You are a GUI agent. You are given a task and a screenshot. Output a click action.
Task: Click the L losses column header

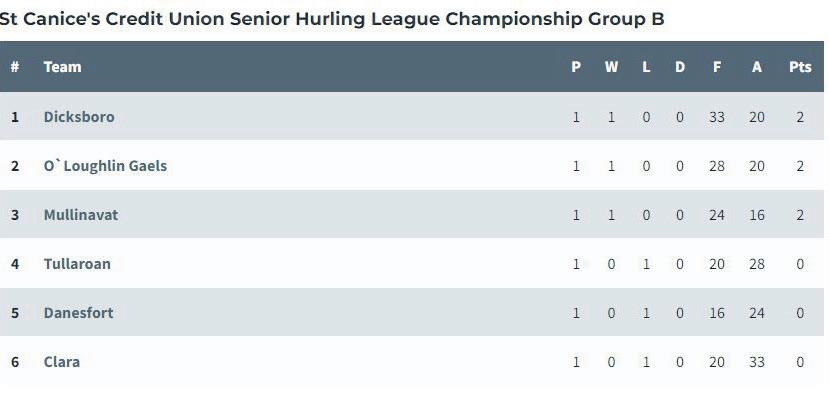646,67
